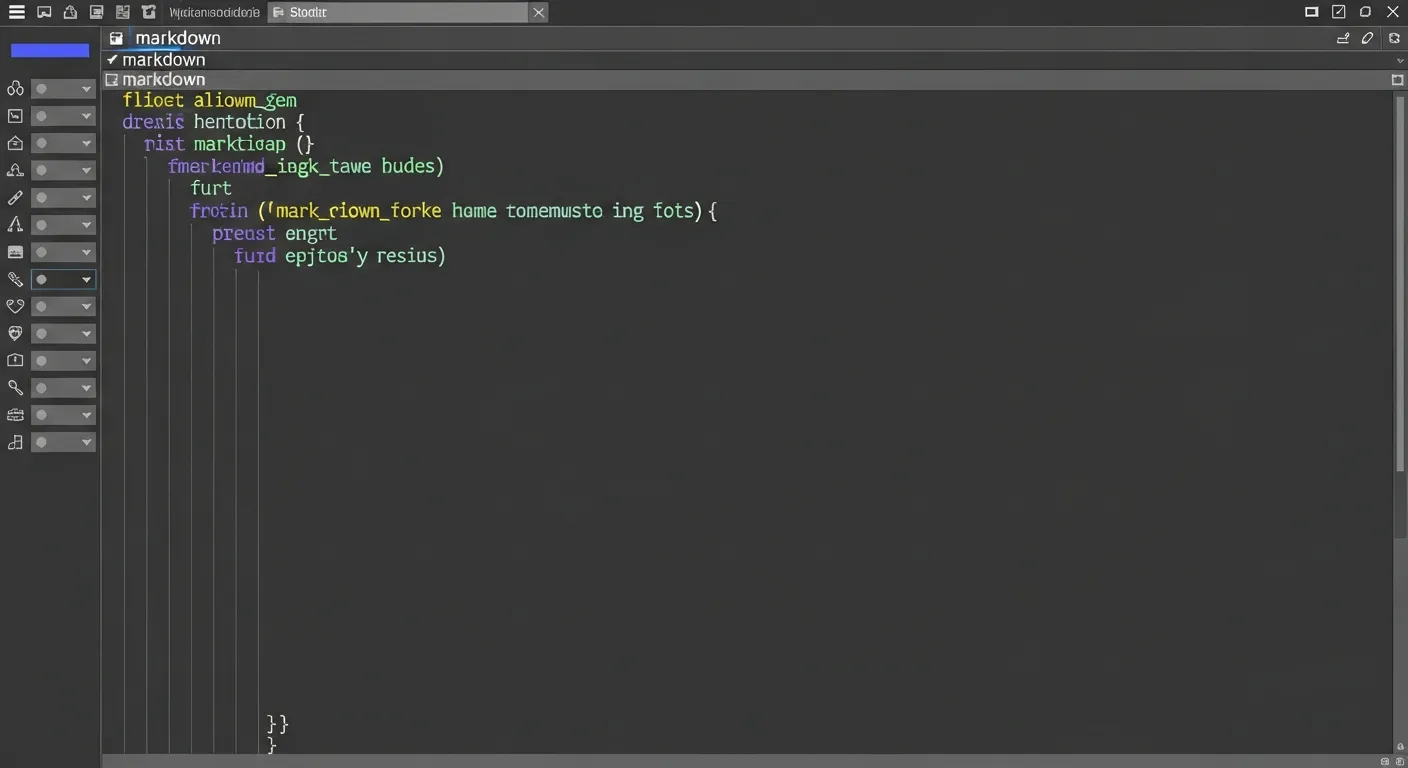Select the info box tool in the sidebar

tap(15, 360)
